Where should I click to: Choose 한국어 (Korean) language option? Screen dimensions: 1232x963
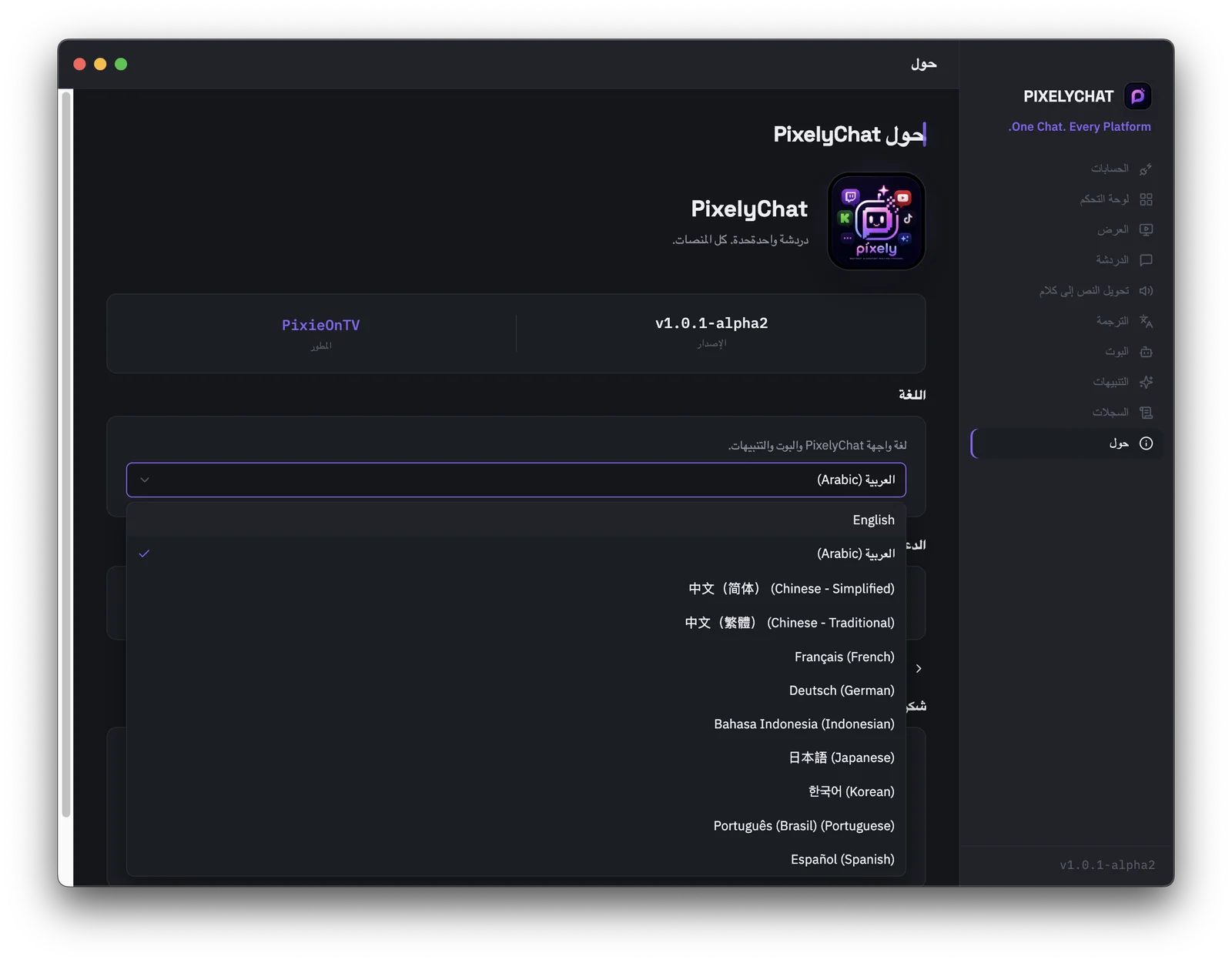[516, 791]
